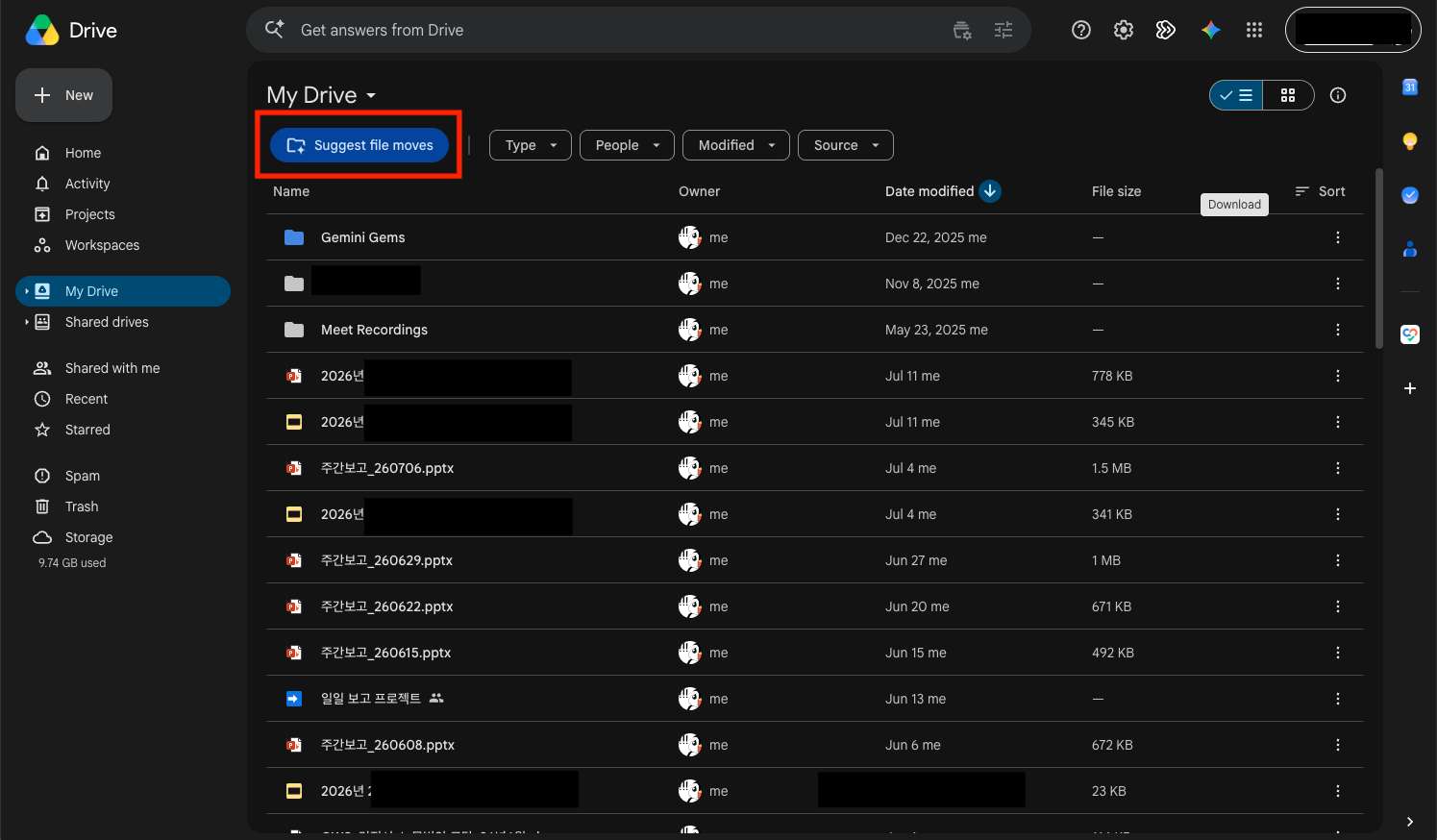The width and height of the screenshot is (1437, 840).
Task: Expand the Shared drives tree arrow
Action: pyautogui.click(x=26, y=322)
